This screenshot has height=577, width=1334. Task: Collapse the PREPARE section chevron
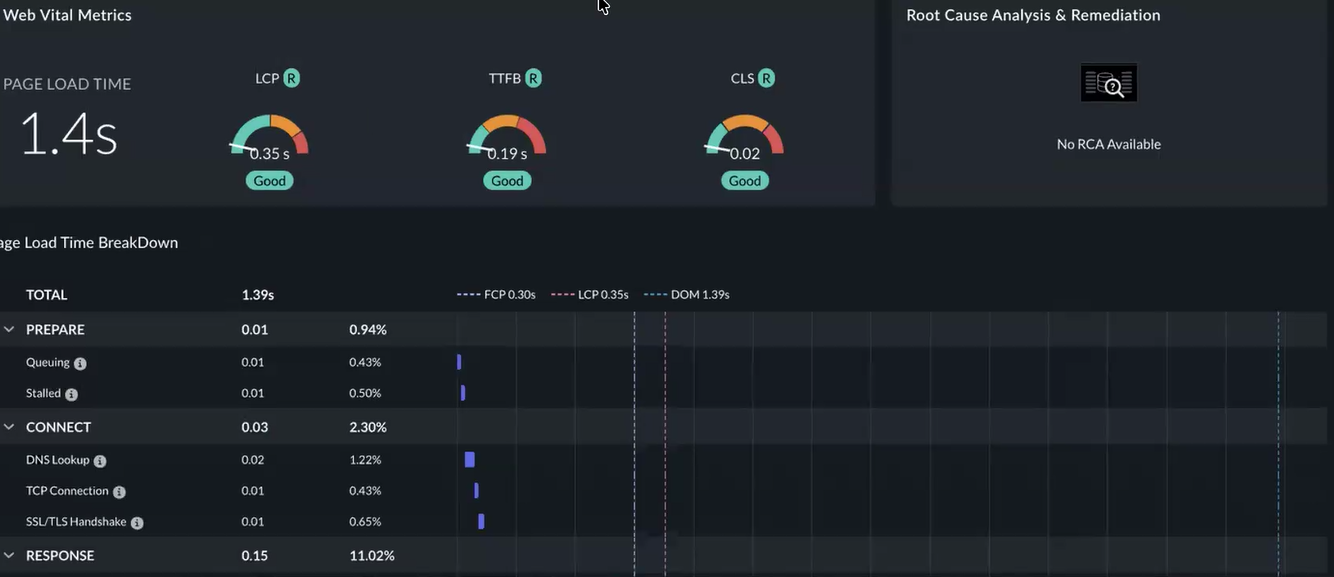[x=9, y=329]
